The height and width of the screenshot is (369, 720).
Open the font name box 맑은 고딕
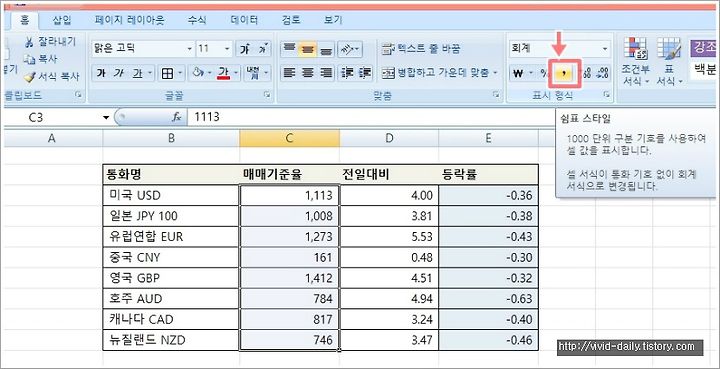click(143, 49)
